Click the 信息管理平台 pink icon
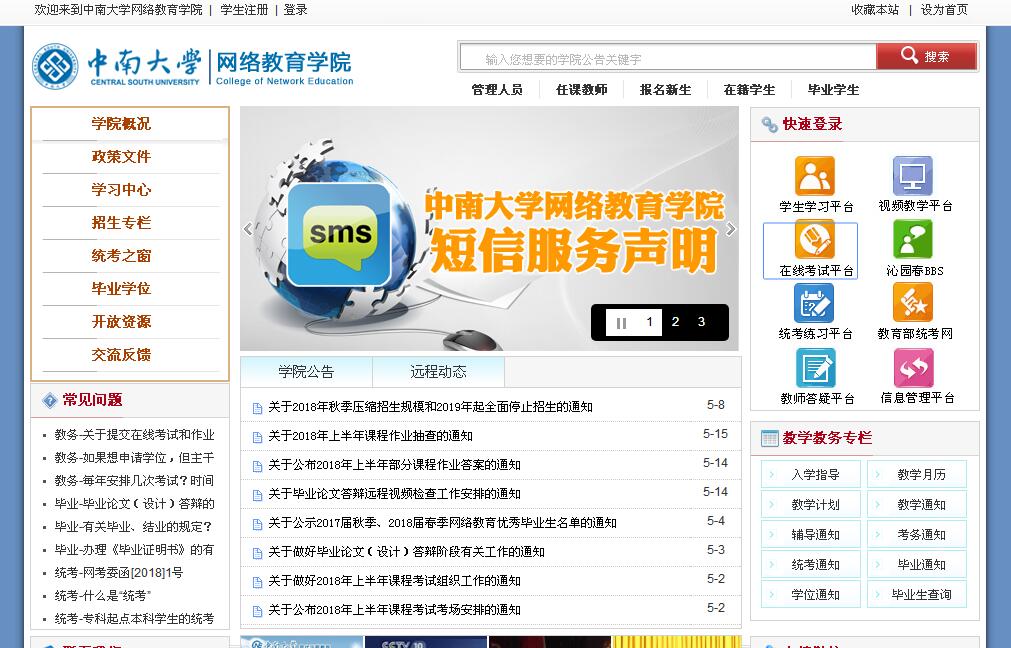The image size is (1011, 648). (912, 368)
